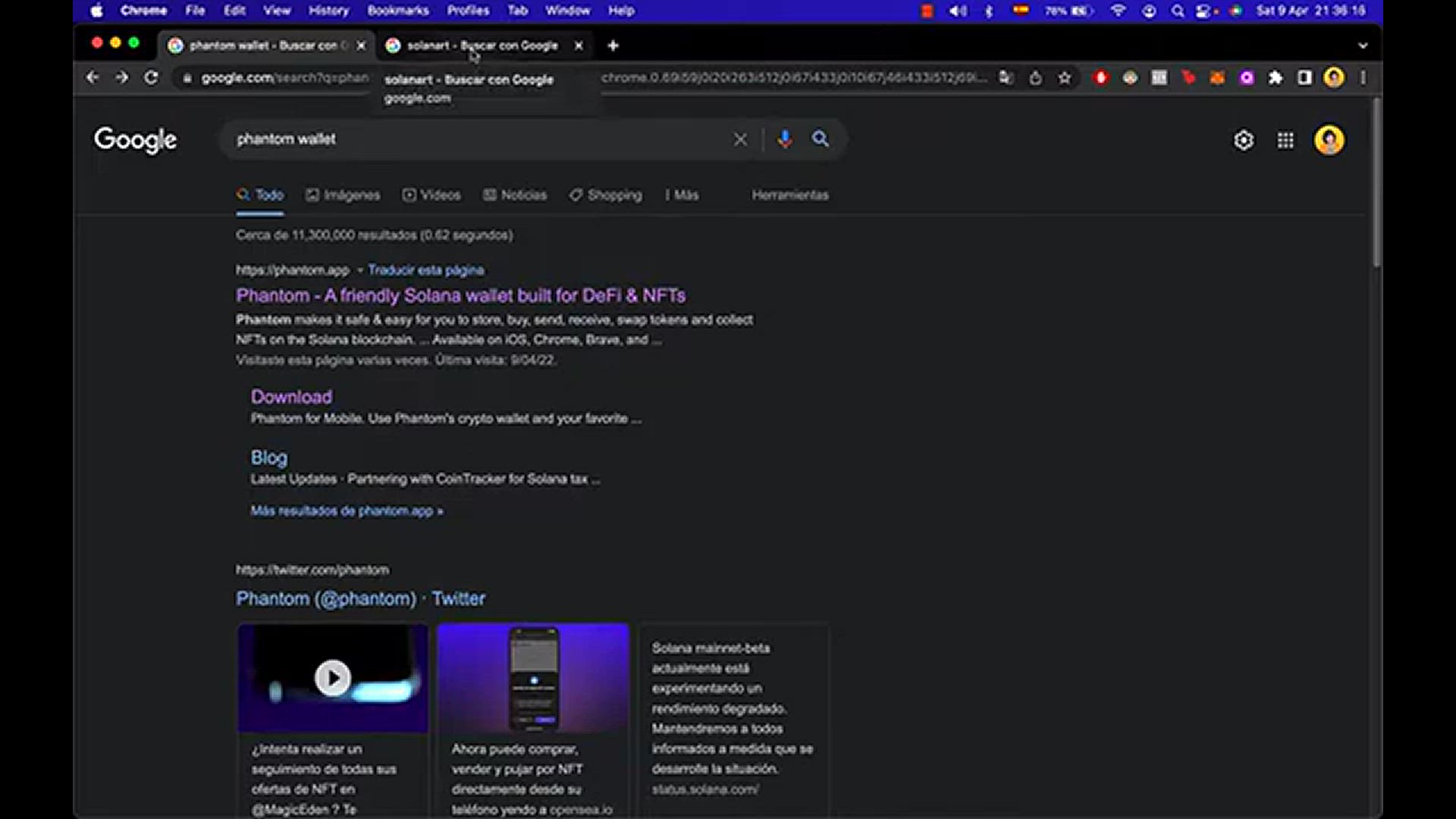Open the Apple menu
The image size is (1456, 819).
[x=96, y=11]
